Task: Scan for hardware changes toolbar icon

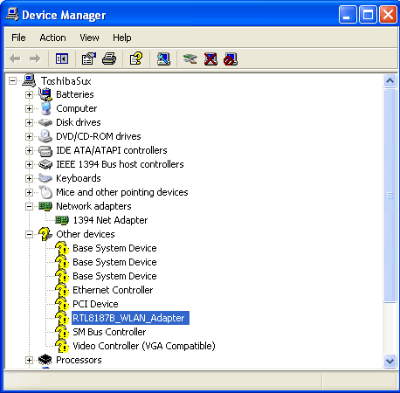Action: pyautogui.click(x=163, y=59)
